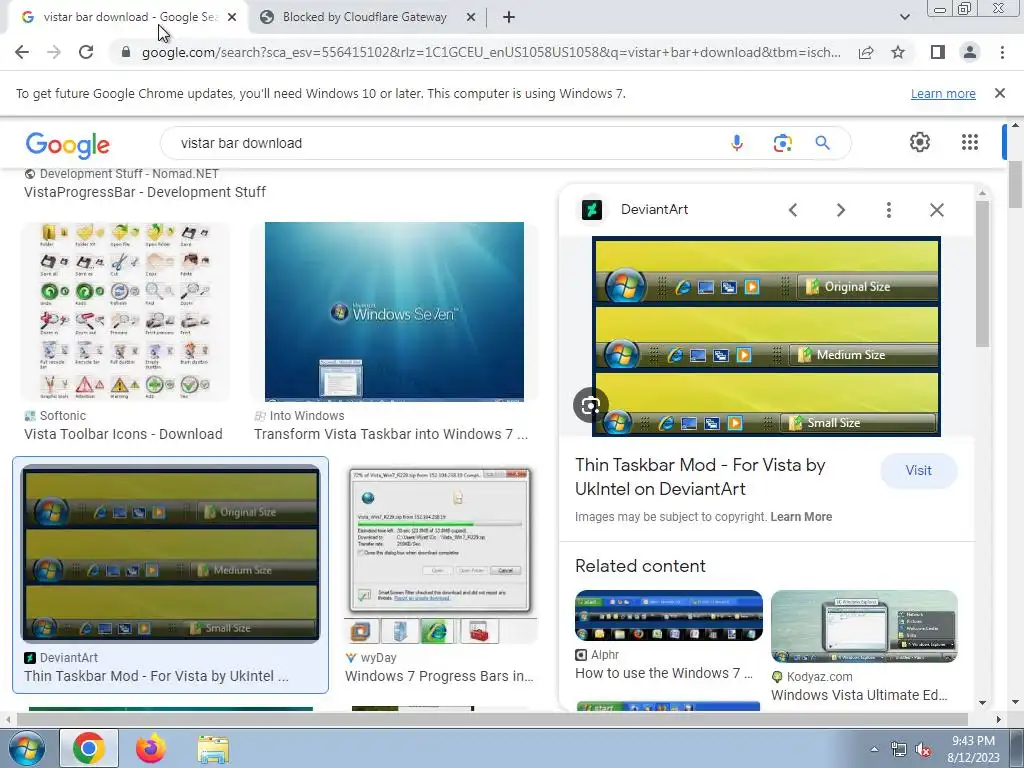This screenshot has height=768, width=1024.
Task: Open Alphr related content thumbnail
Action: coord(669,616)
